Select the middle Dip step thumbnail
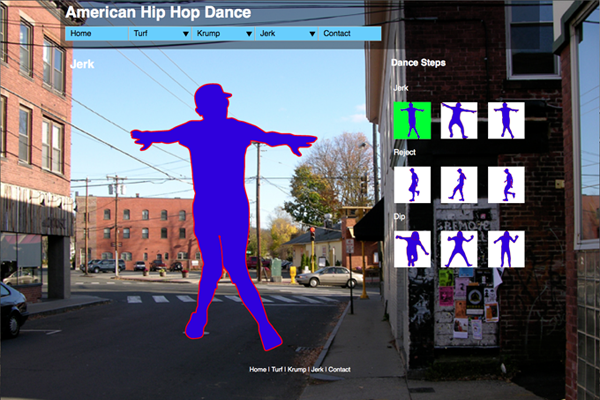This screenshot has height=400, width=600. (x=459, y=248)
